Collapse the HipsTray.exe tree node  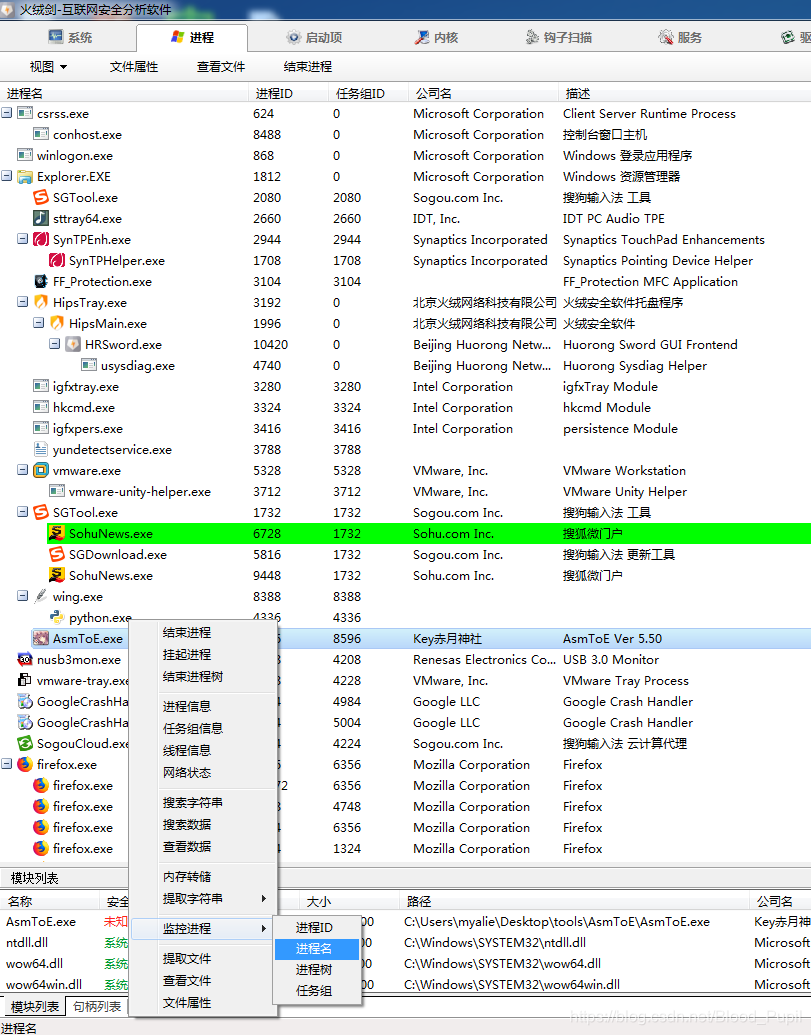pos(22,302)
